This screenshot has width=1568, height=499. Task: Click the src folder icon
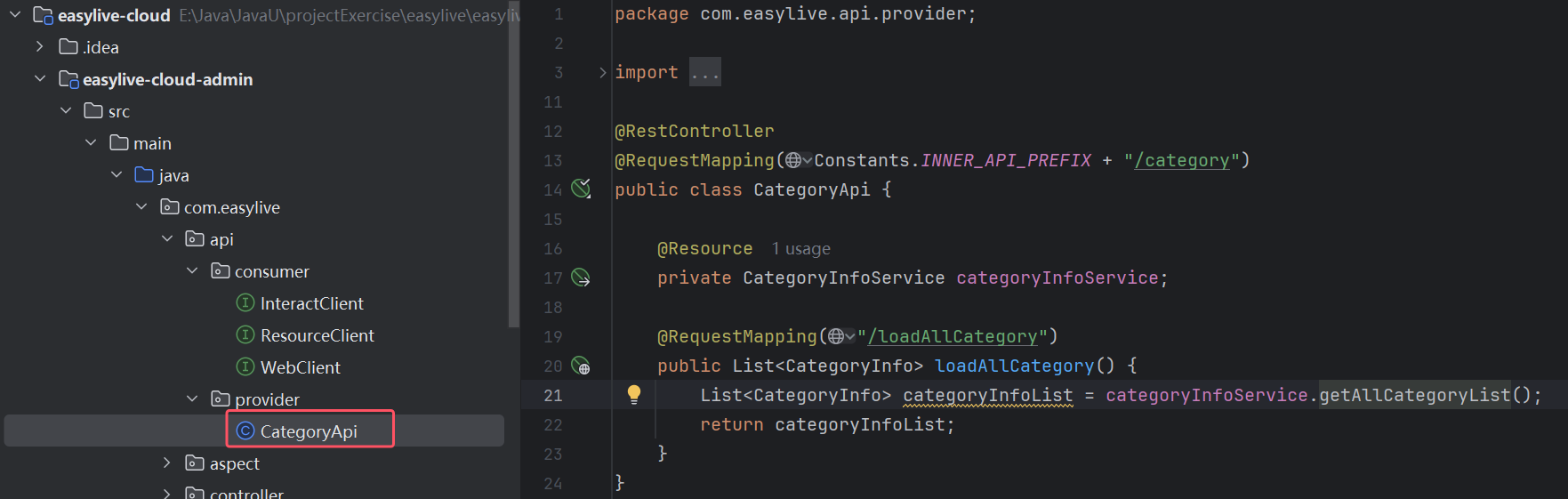(x=93, y=110)
